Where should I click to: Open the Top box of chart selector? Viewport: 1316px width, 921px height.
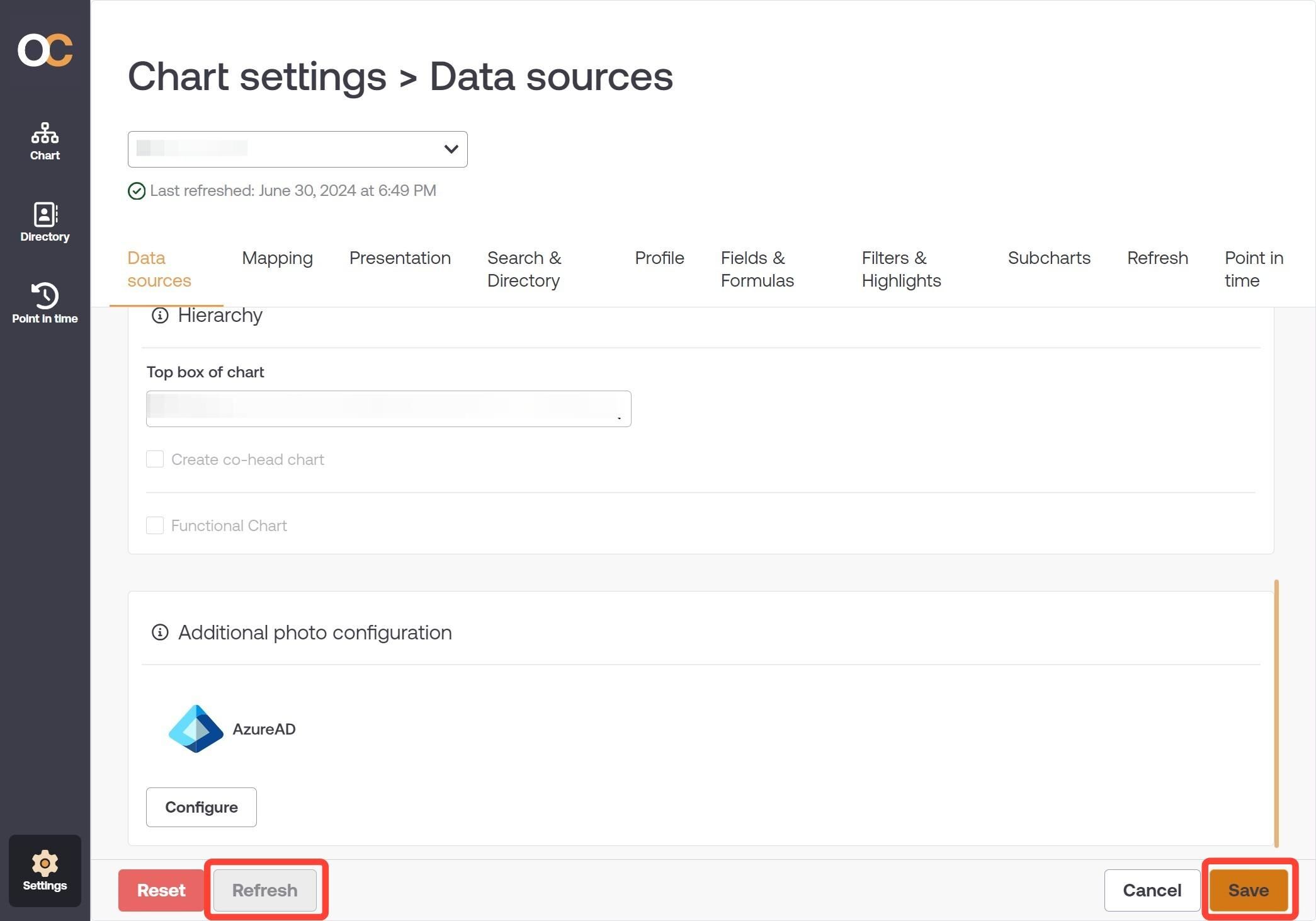[x=388, y=408]
